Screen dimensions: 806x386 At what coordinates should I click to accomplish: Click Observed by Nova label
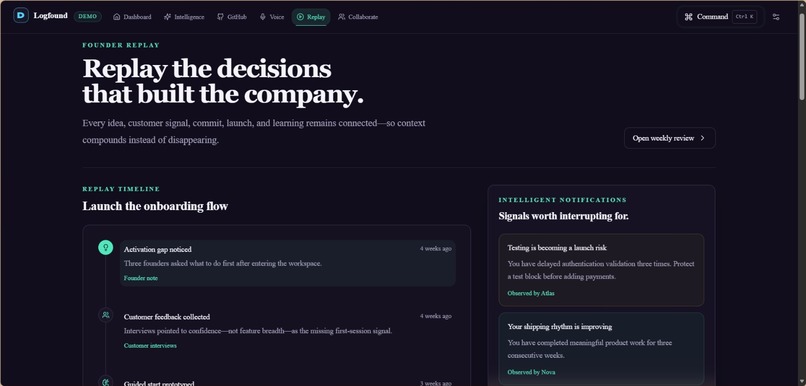click(531, 372)
